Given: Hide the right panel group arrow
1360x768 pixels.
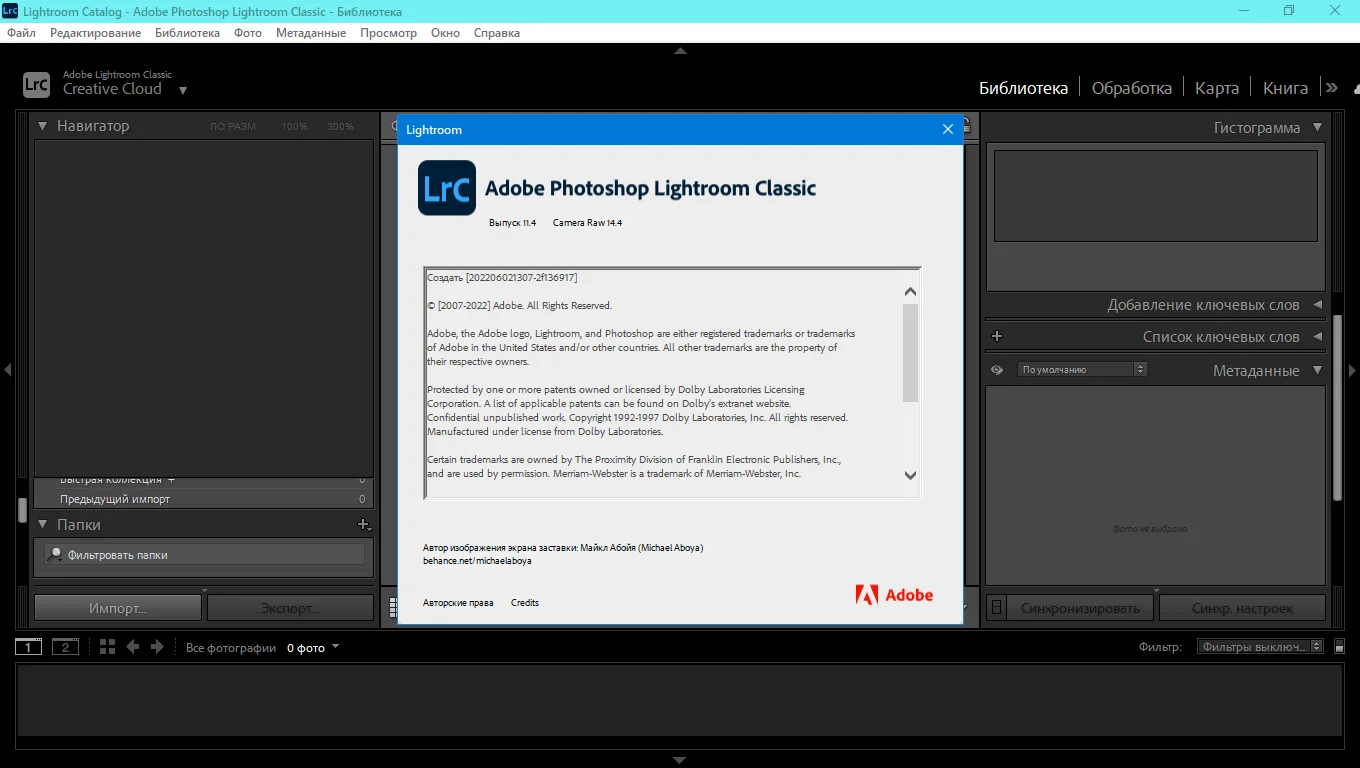Looking at the screenshot, I should [x=1353, y=370].
